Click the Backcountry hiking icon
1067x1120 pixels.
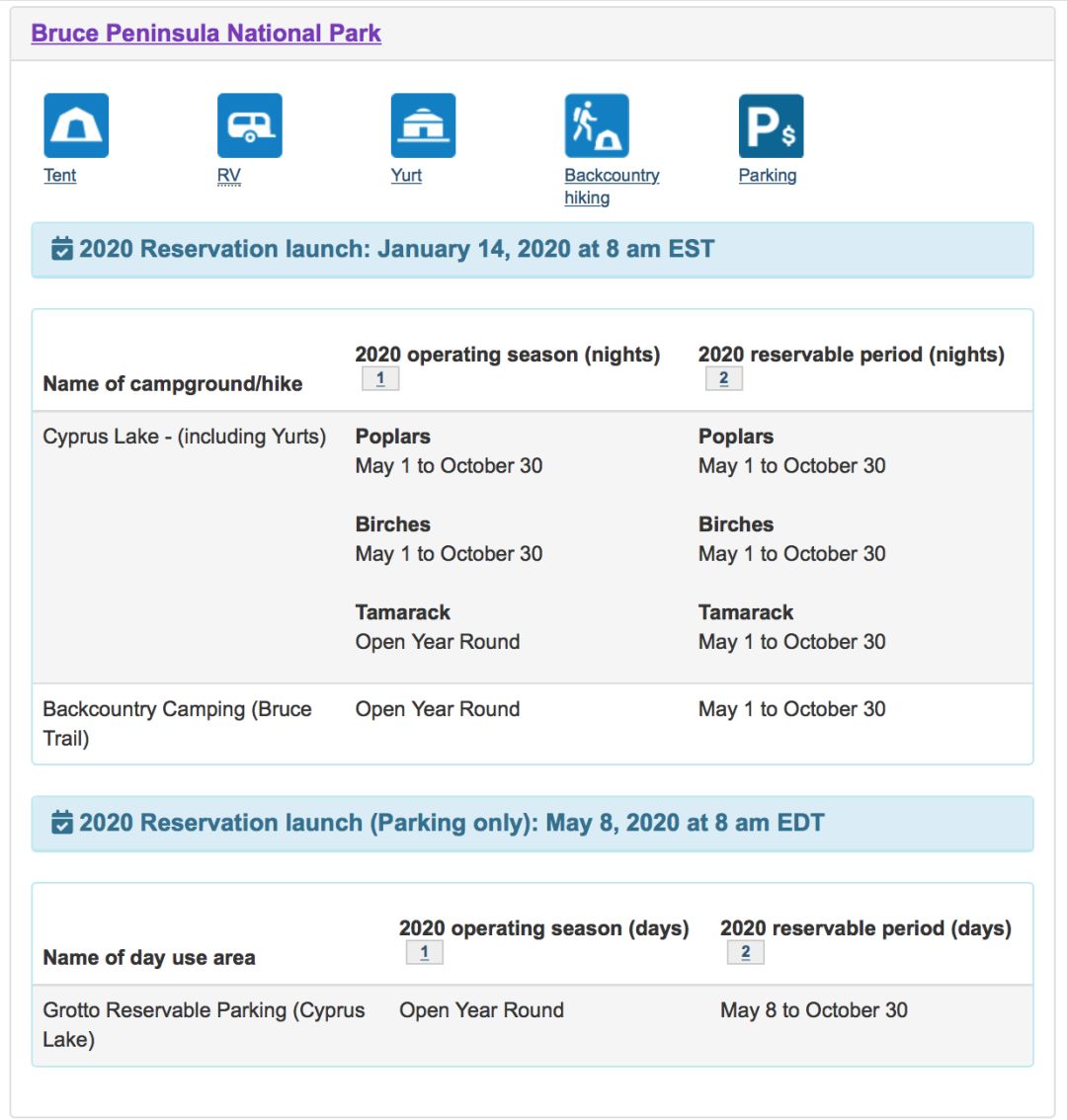click(x=597, y=125)
